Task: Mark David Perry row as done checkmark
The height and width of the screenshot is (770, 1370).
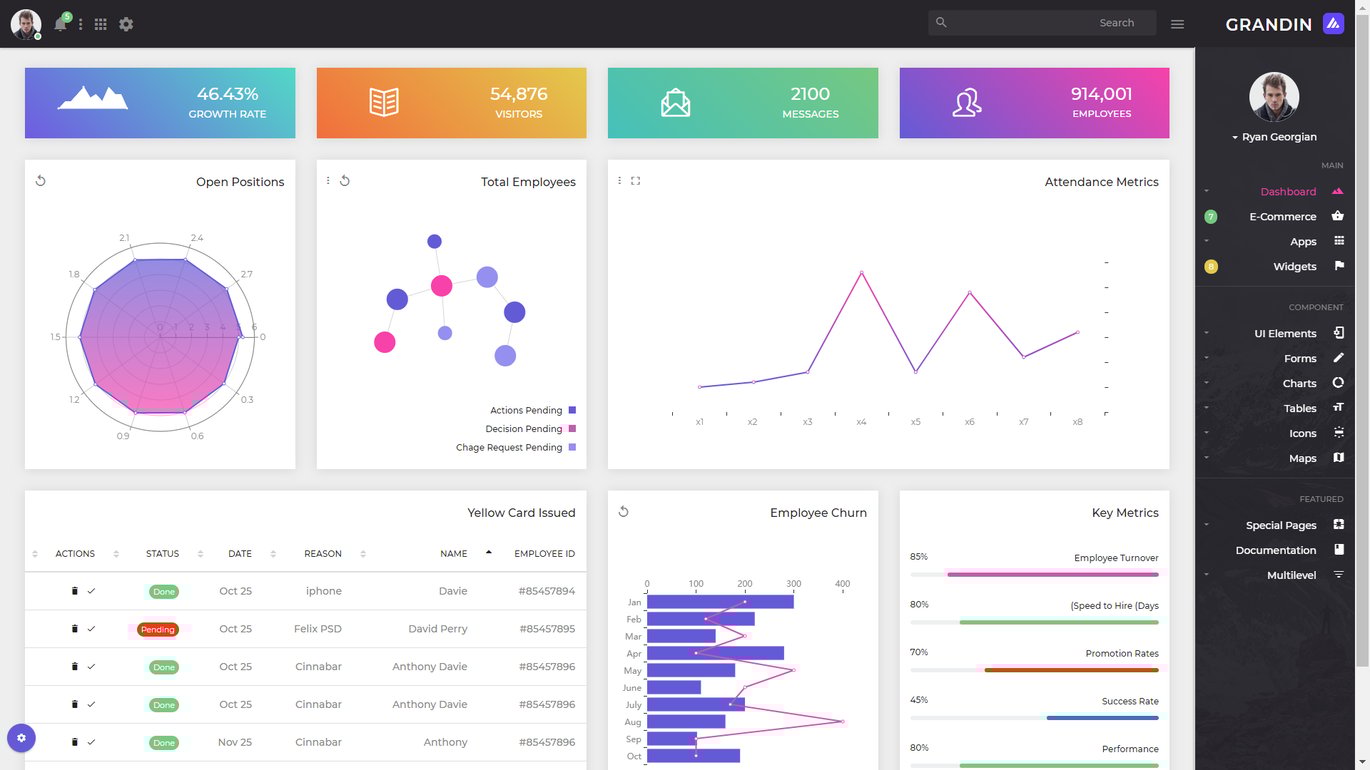Action: tap(91, 629)
